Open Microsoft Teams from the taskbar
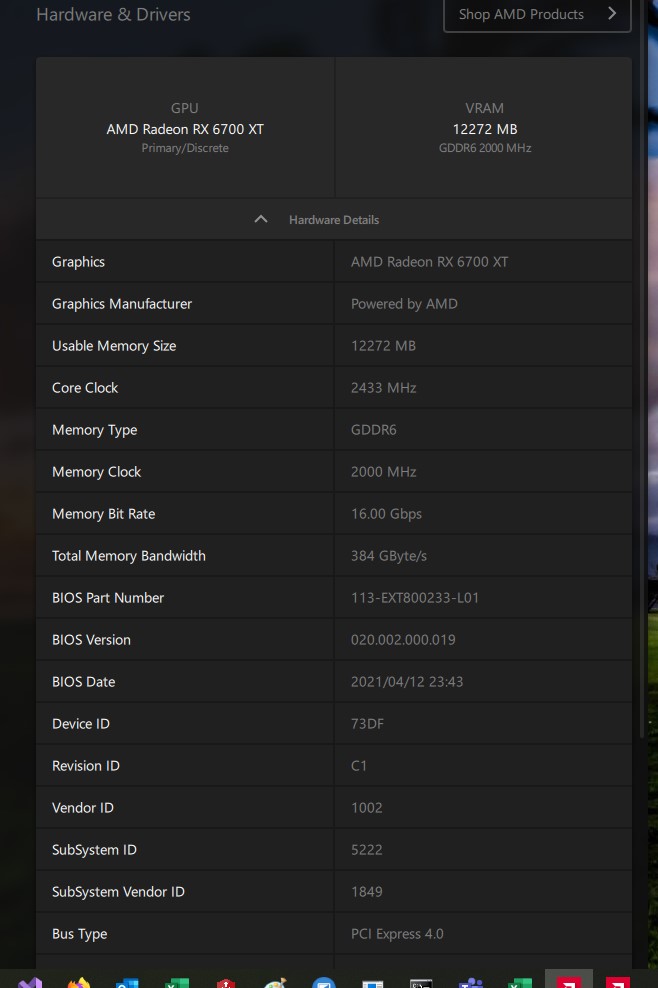Screen dimensions: 658x988 tap(471, 982)
